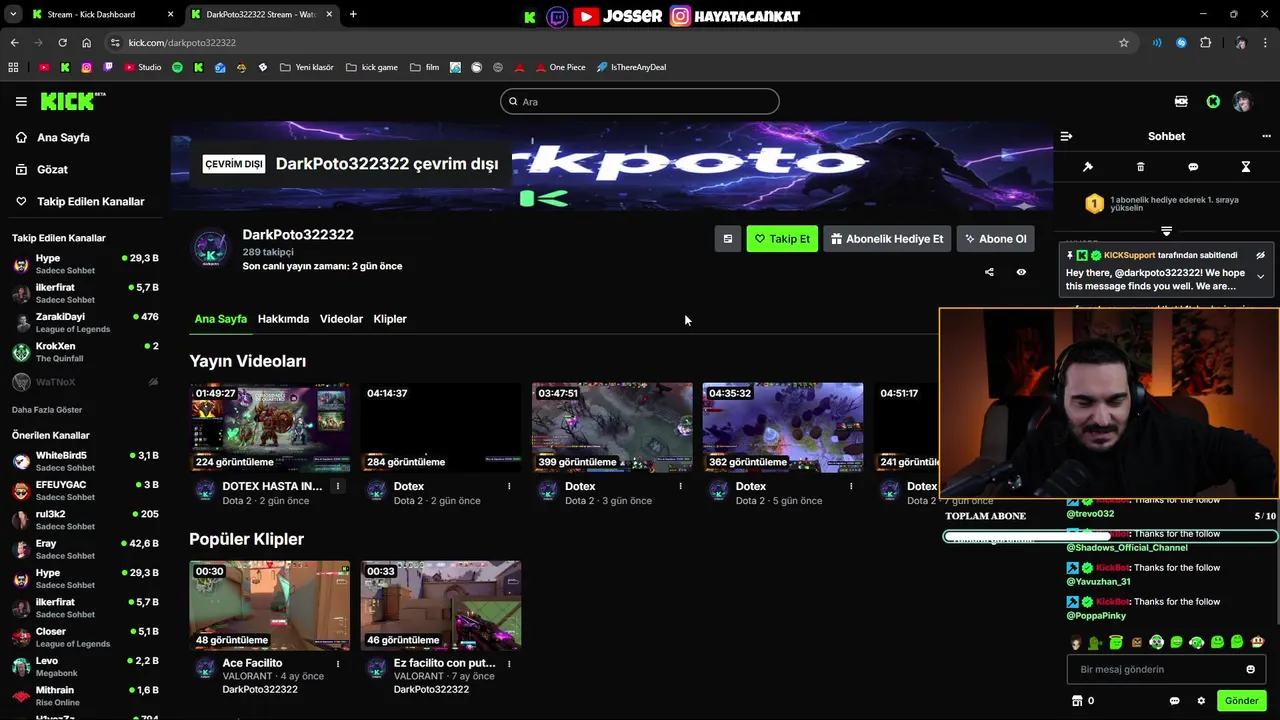Open the IsThereAnyDeal bookmark
This screenshot has height=720, width=1280.
coord(631,68)
